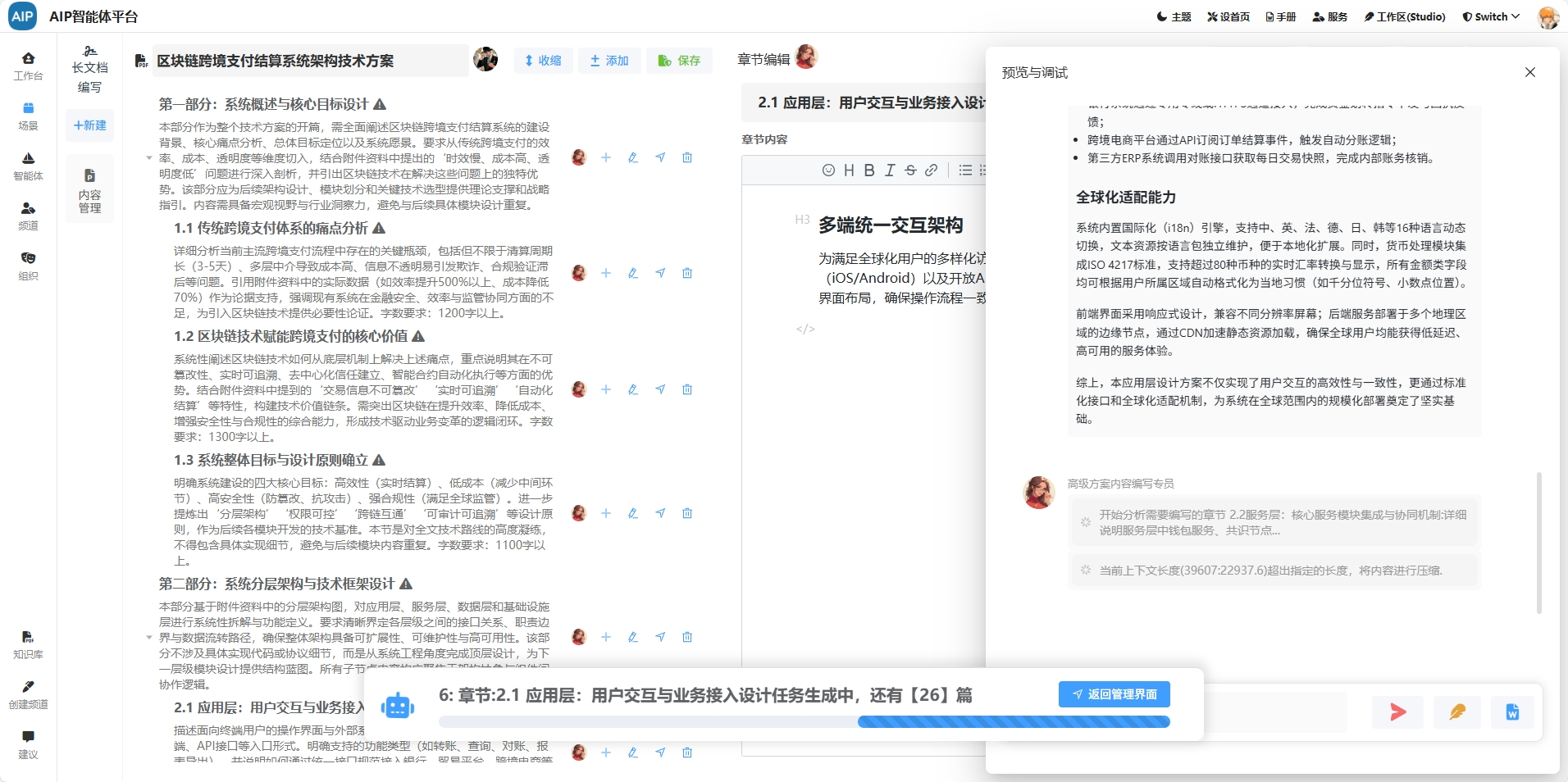The height and width of the screenshot is (782, 1568).
Task: Click the document title input field
Action: coord(310,61)
